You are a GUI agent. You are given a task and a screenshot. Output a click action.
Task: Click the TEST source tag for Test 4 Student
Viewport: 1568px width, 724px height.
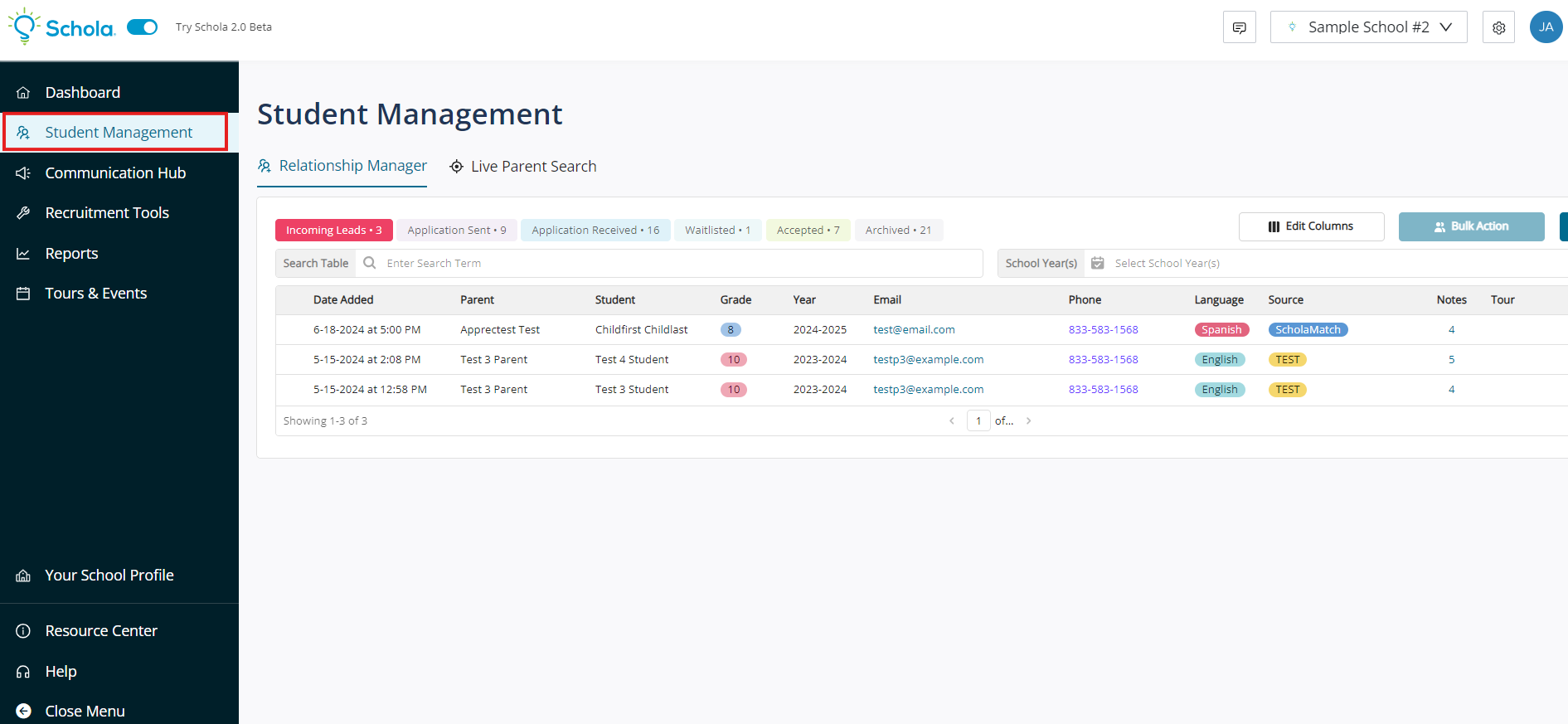pyautogui.click(x=1287, y=359)
